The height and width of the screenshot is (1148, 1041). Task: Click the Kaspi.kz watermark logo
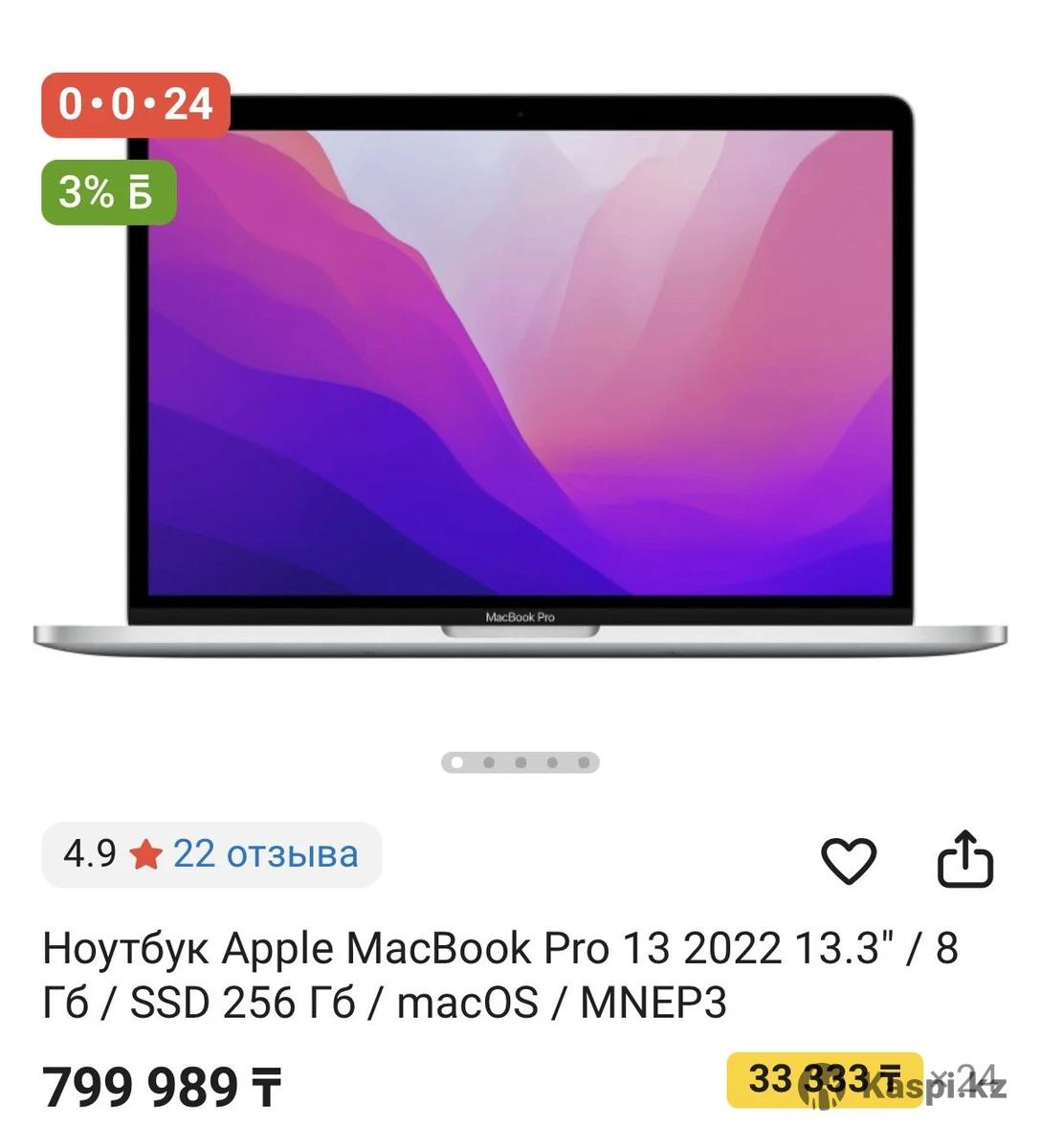pos(917,1089)
